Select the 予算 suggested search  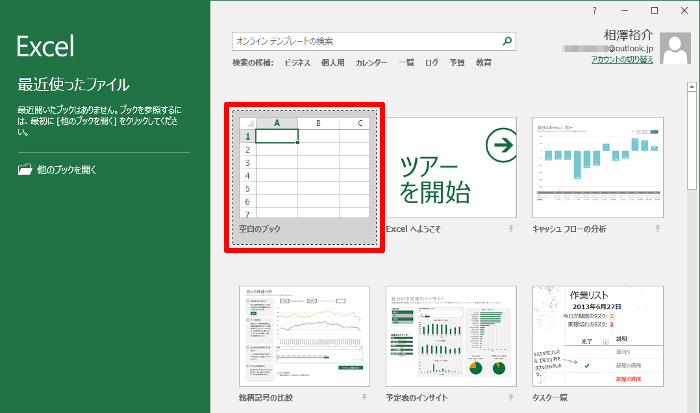(x=457, y=63)
